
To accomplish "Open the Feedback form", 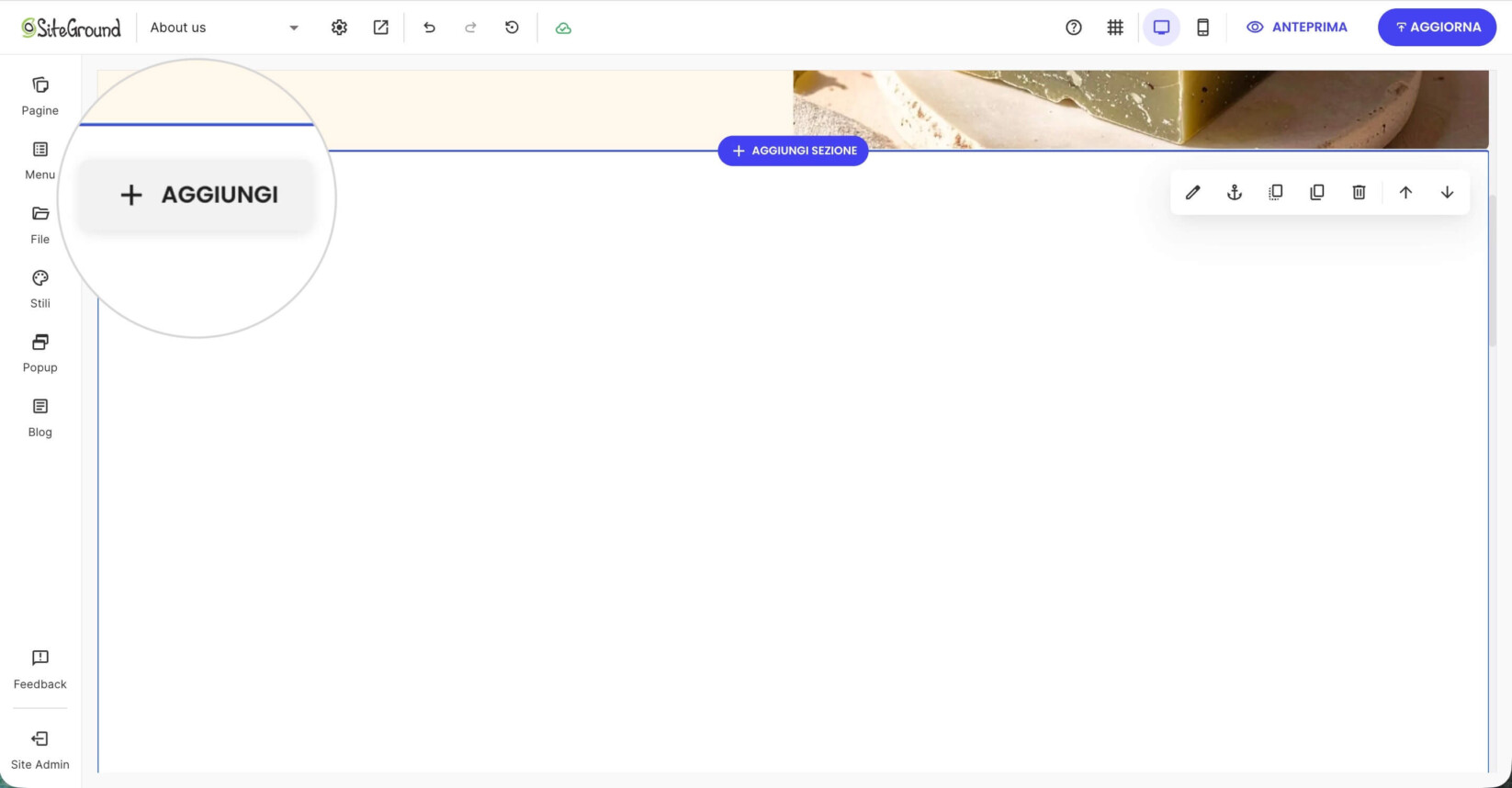I will click(40, 670).
